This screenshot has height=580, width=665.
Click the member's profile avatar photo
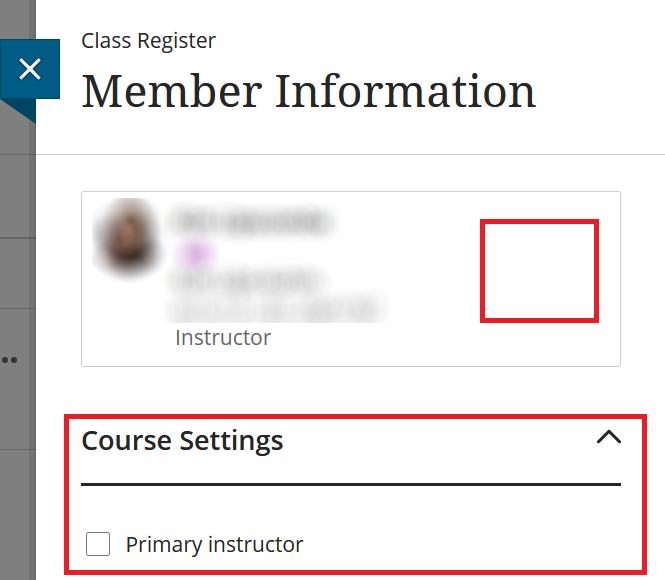coord(122,238)
